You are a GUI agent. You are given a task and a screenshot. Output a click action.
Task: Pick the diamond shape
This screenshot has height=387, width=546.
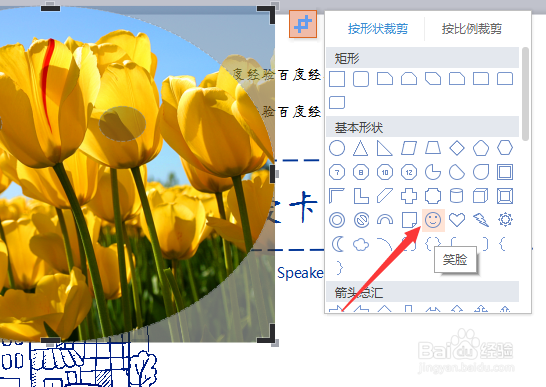(457, 148)
